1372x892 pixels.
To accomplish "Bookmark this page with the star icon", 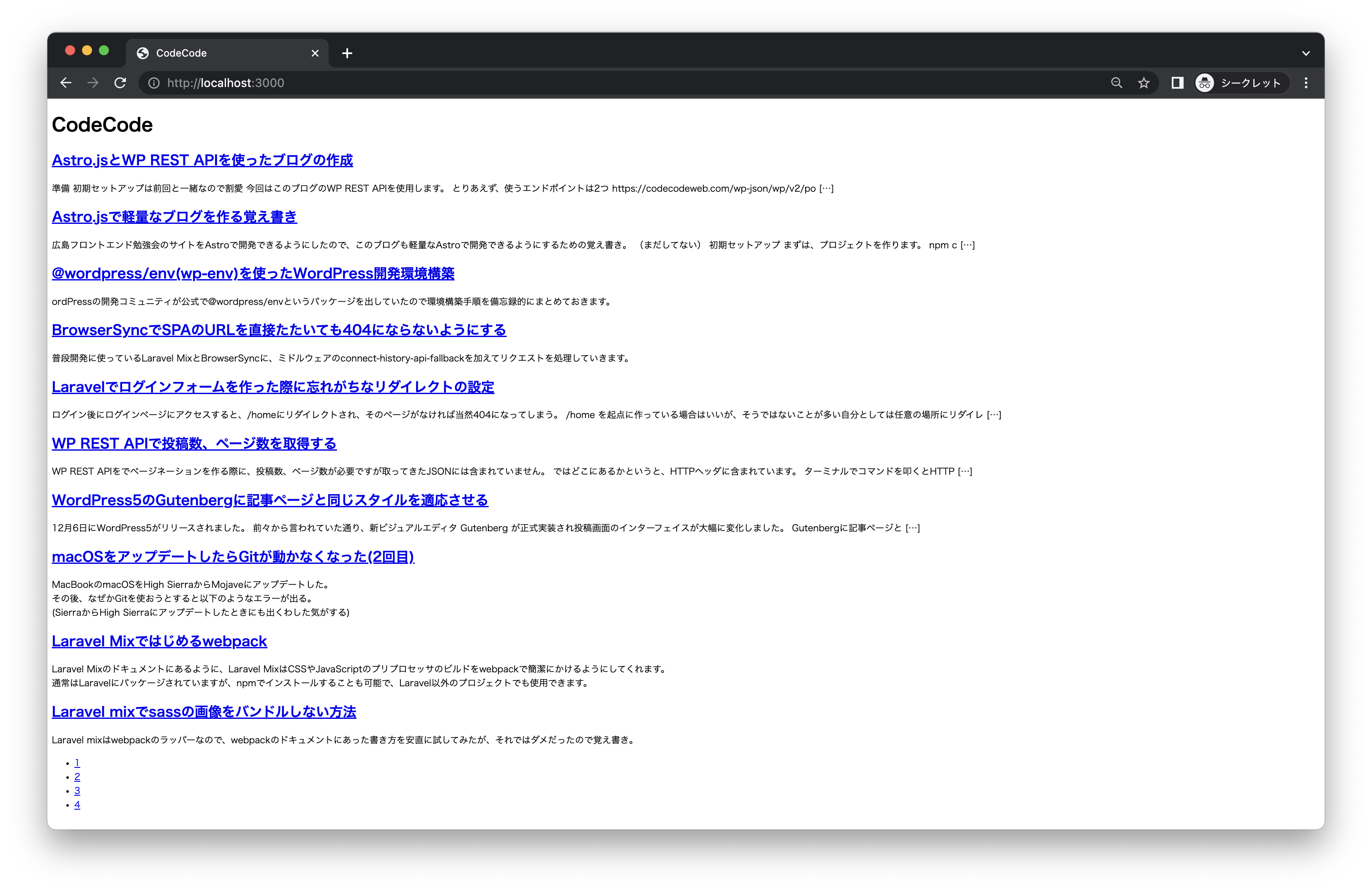I will (1144, 83).
